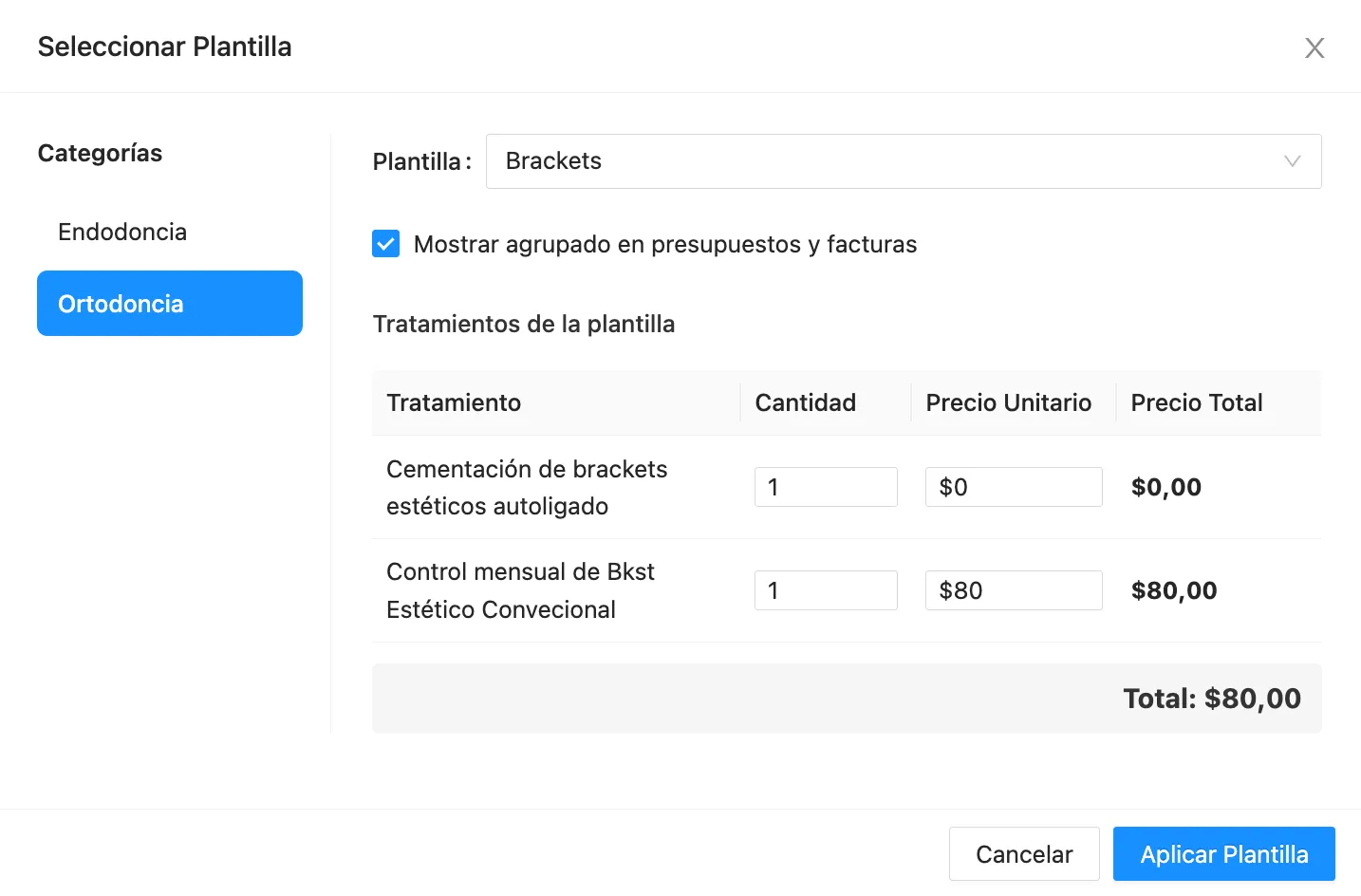Click the Cantidad field for Control mensual de Bkst
This screenshot has height=896, width=1361.
click(825, 589)
